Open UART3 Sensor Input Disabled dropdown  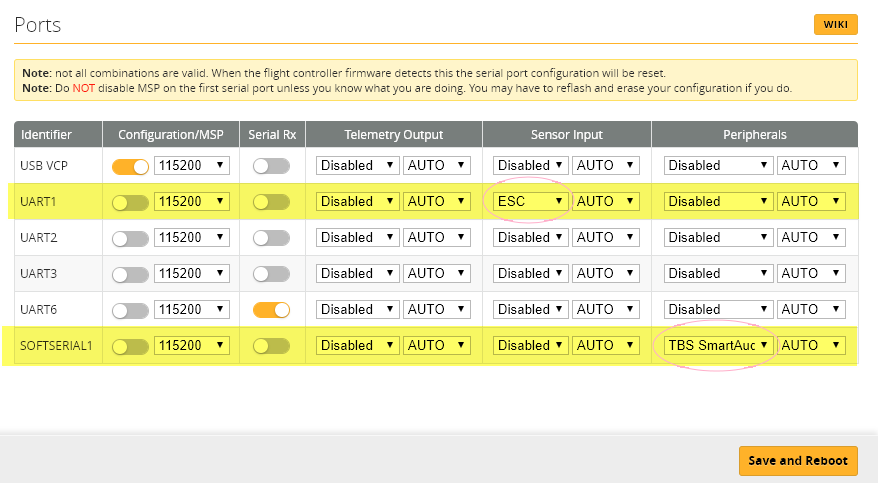pyautogui.click(x=531, y=273)
